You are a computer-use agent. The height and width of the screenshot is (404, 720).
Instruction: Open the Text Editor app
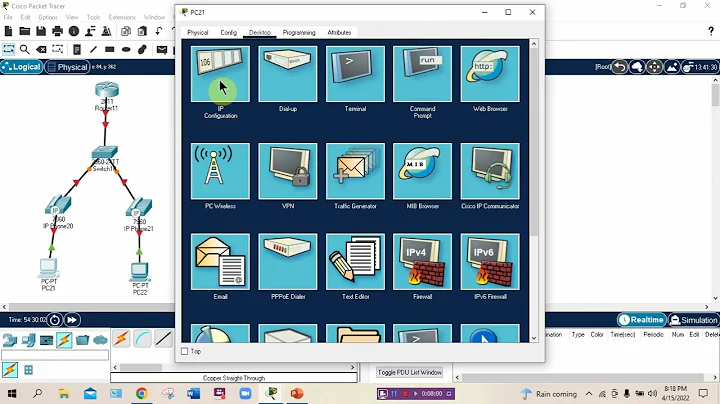[355, 262]
